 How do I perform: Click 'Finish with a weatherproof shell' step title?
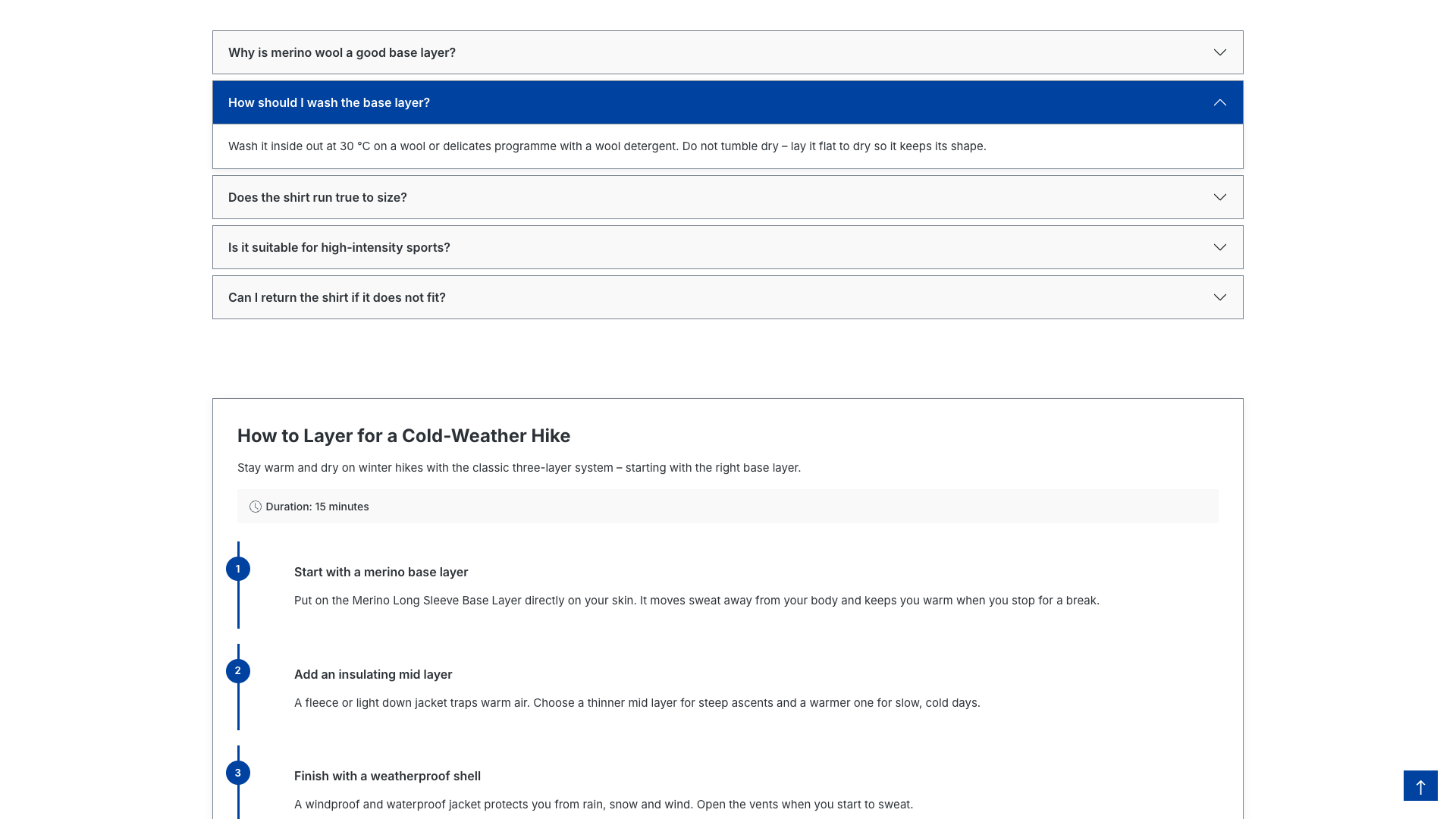(x=388, y=777)
